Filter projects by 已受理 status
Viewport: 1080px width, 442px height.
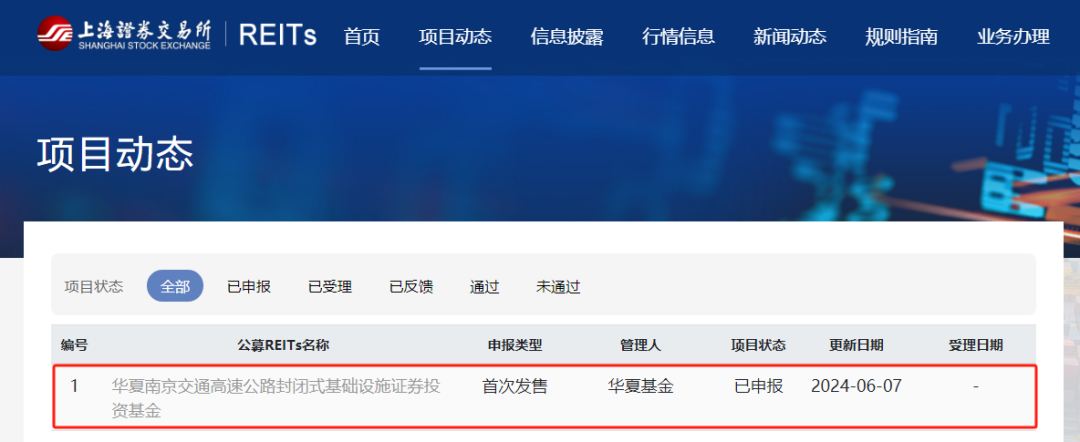[x=330, y=287]
